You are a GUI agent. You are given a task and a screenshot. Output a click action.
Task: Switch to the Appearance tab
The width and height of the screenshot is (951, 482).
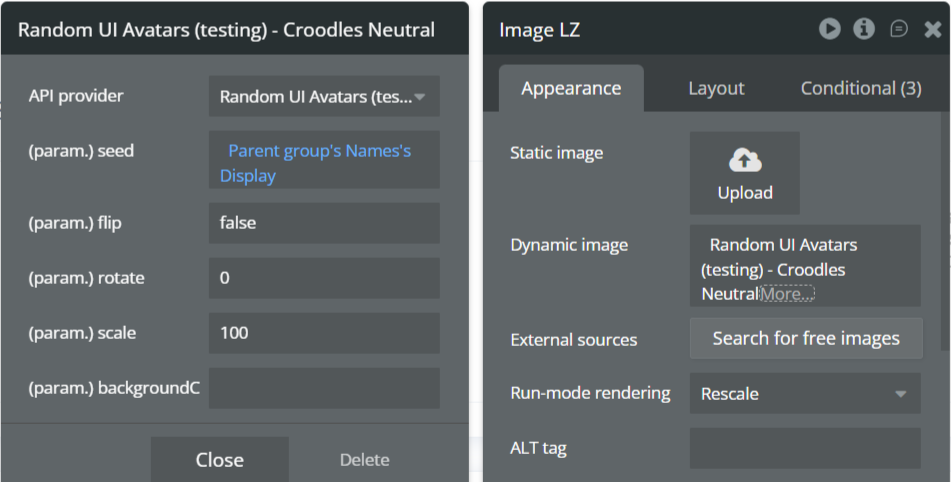pyautogui.click(x=571, y=88)
